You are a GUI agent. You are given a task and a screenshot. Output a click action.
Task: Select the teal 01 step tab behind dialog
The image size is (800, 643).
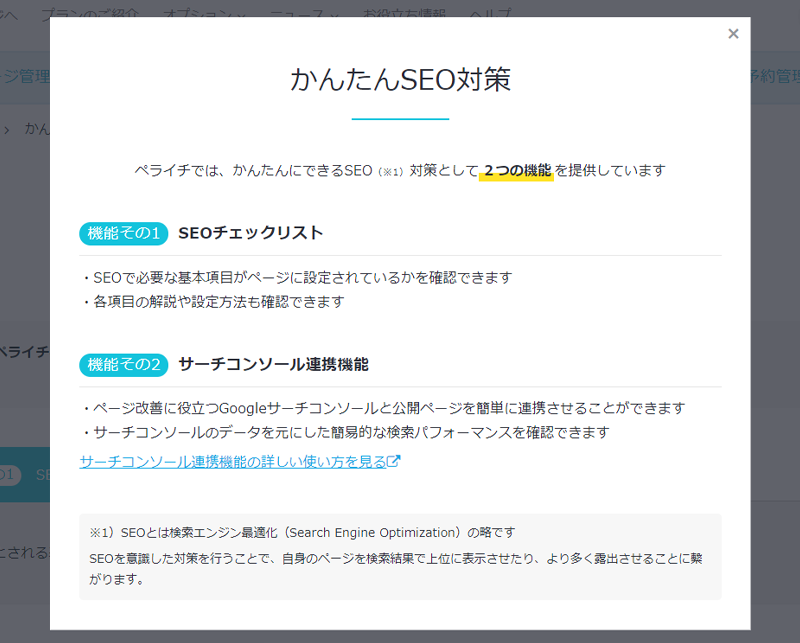click(x=10, y=474)
